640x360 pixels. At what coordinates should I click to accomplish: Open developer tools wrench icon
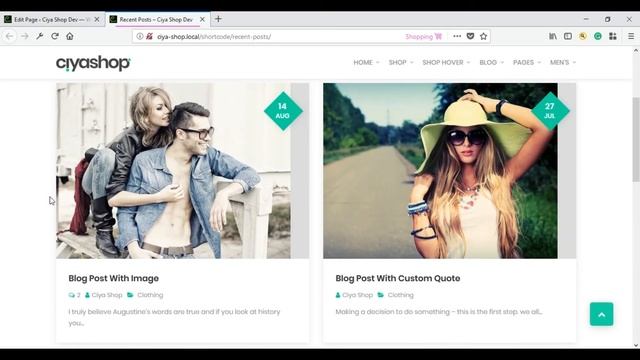pos(40,36)
